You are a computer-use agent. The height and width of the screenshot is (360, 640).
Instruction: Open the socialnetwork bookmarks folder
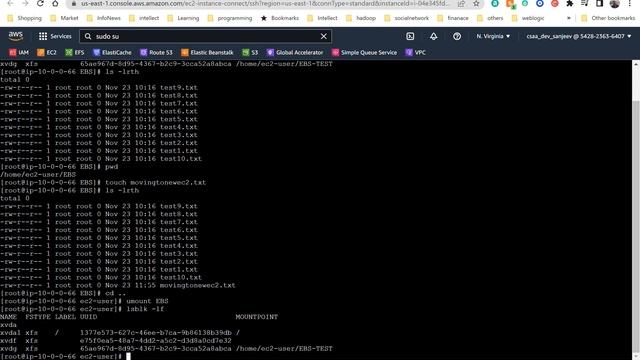tap(407, 18)
